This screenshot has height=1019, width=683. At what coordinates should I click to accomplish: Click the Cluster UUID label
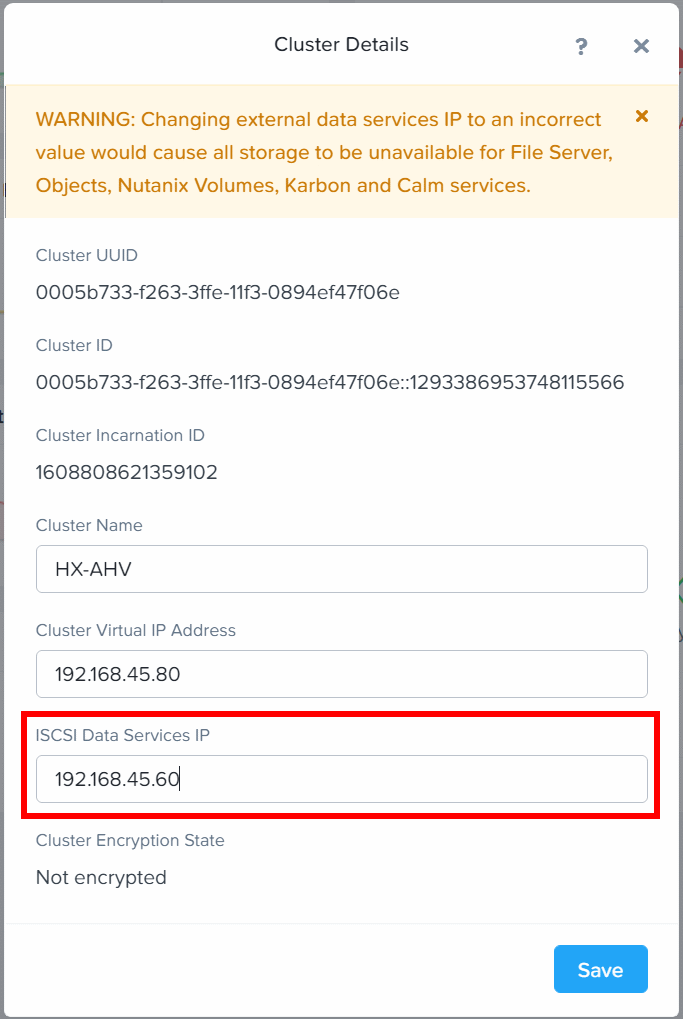click(87, 255)
